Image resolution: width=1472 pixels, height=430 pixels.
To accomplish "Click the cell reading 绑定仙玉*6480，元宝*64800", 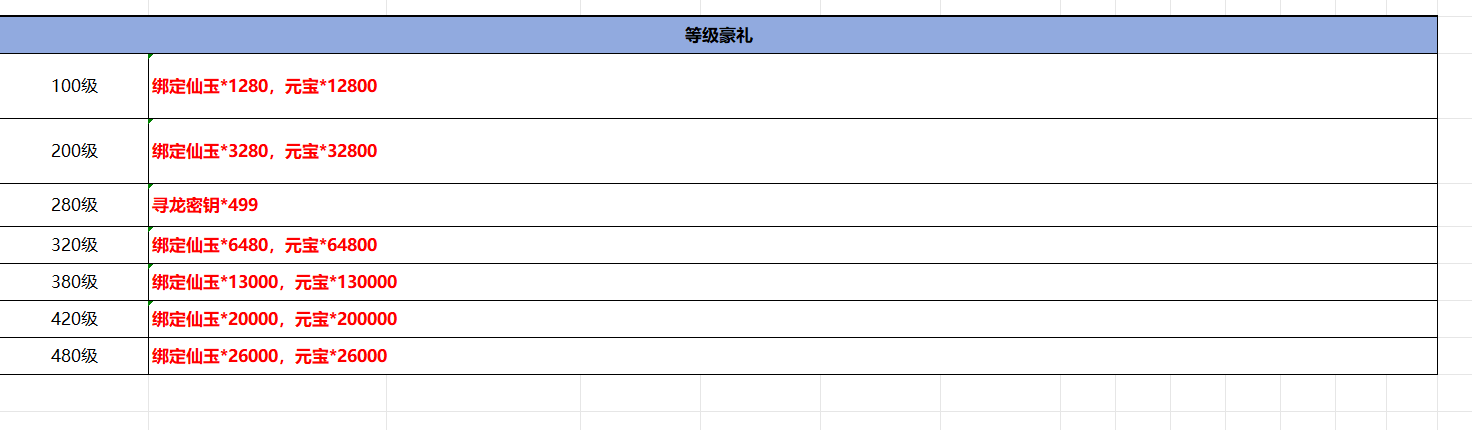I will (x=264, y=245).
